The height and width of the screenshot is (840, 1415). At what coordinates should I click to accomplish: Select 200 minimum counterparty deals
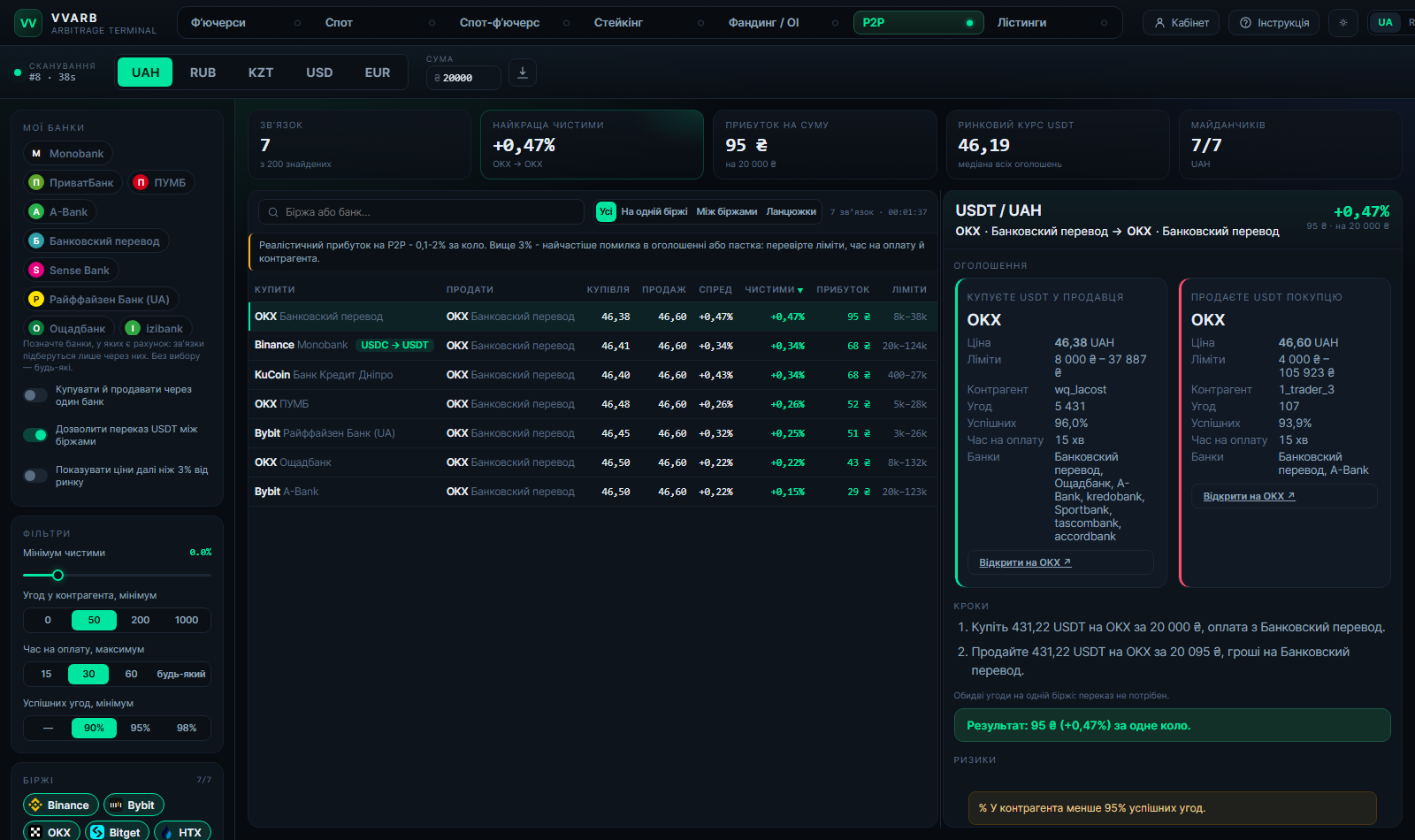(141, 620)
